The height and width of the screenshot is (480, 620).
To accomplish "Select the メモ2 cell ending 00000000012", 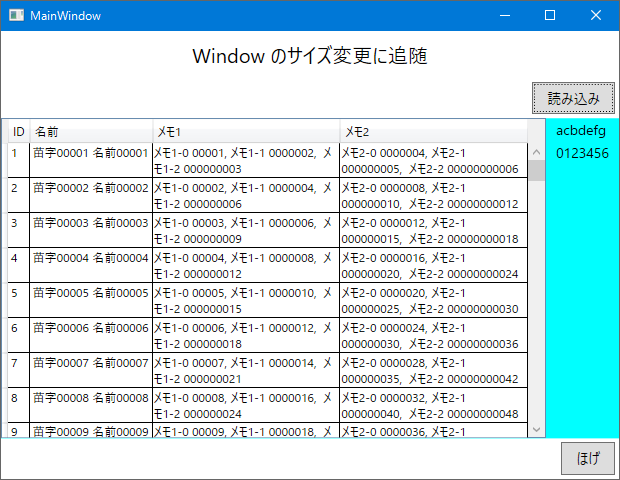I will (x=433, y=195).
